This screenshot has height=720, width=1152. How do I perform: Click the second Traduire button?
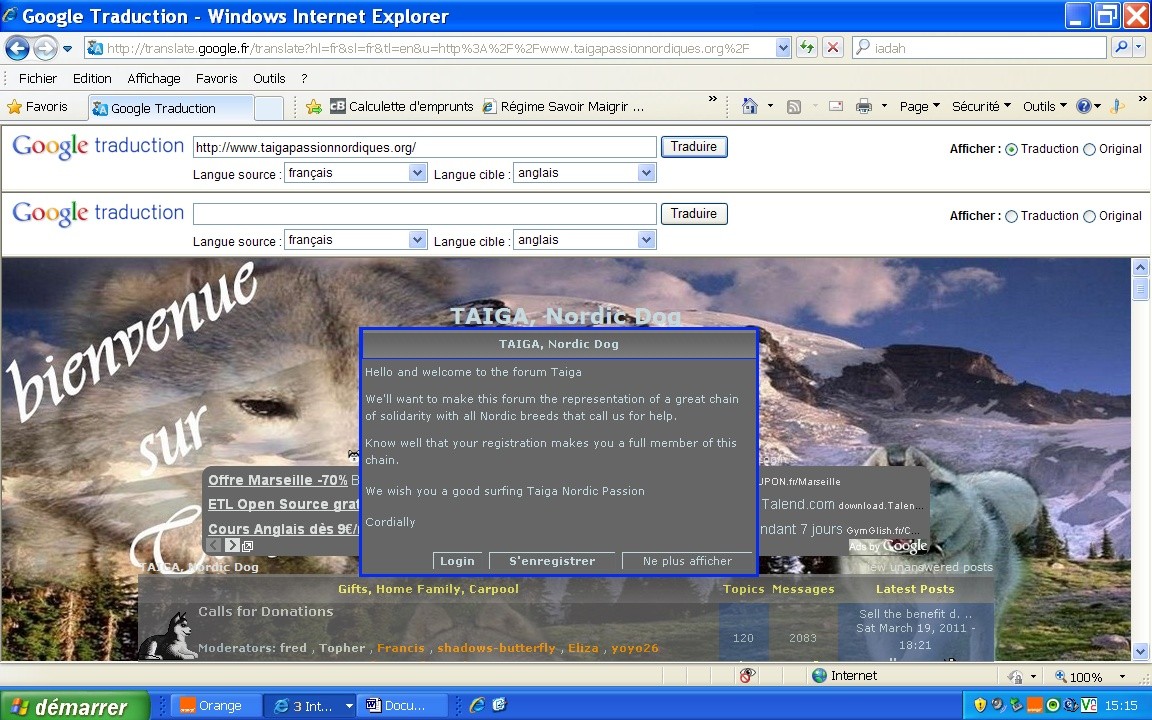click(694, 214)
